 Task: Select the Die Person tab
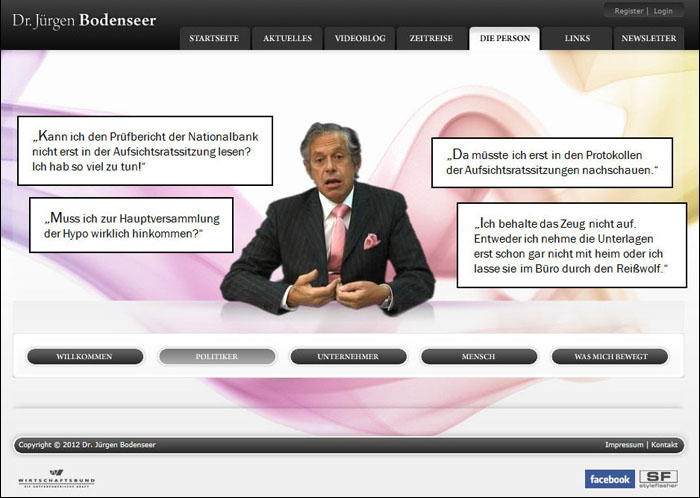[503, 39]
